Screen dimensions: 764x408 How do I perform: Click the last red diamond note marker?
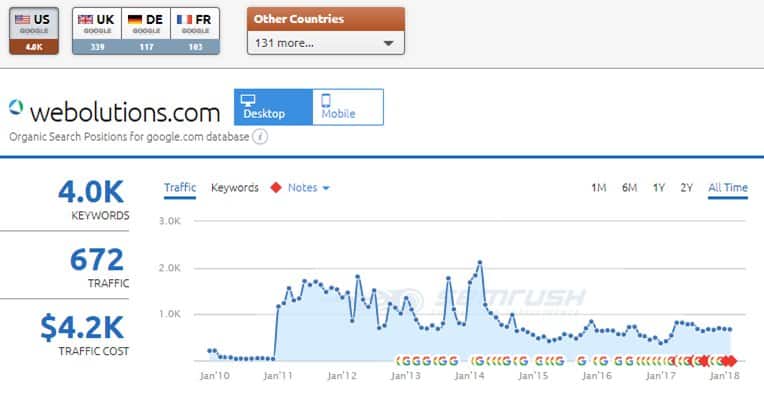point(731,361)
